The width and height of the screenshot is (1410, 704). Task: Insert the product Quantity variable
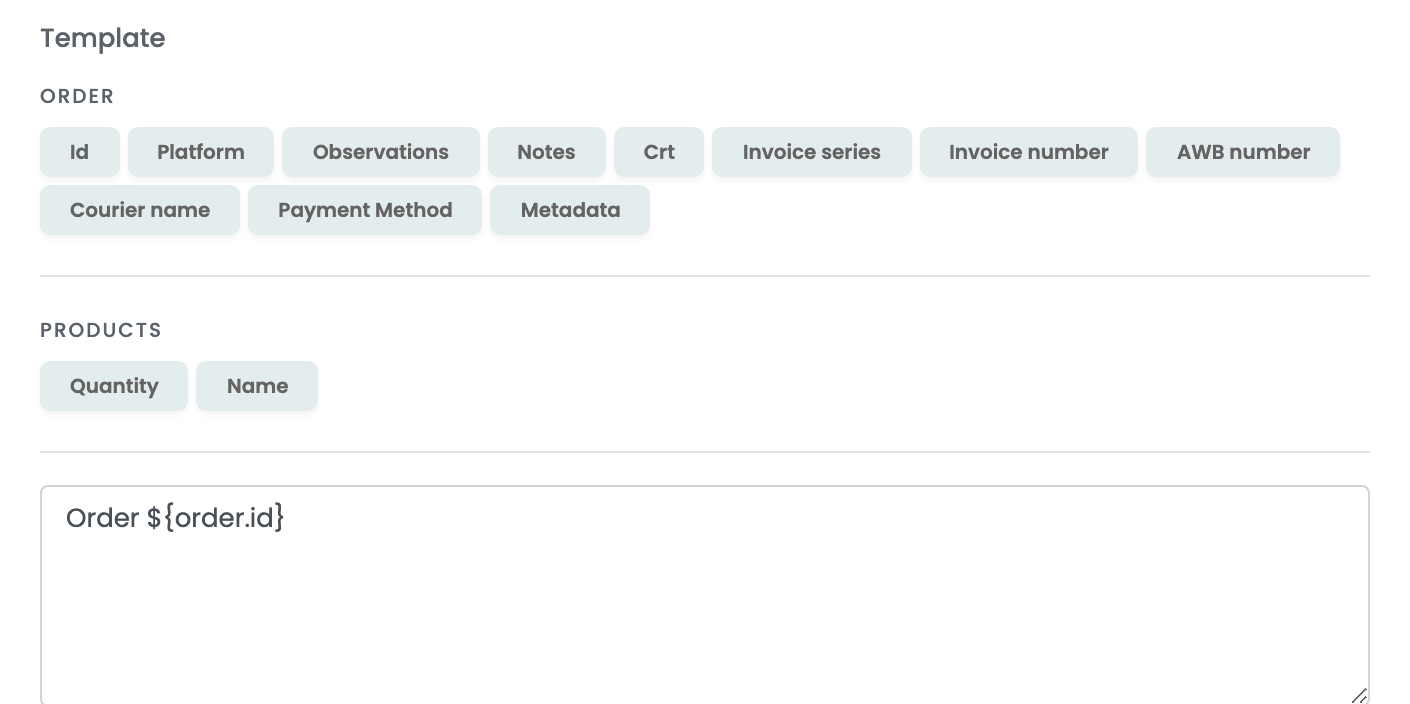coord(114,386)
